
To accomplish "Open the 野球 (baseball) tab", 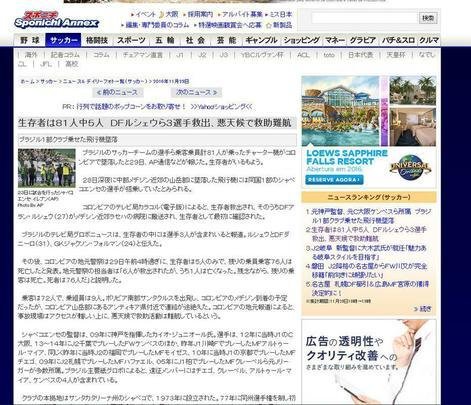I will point(30,40).
